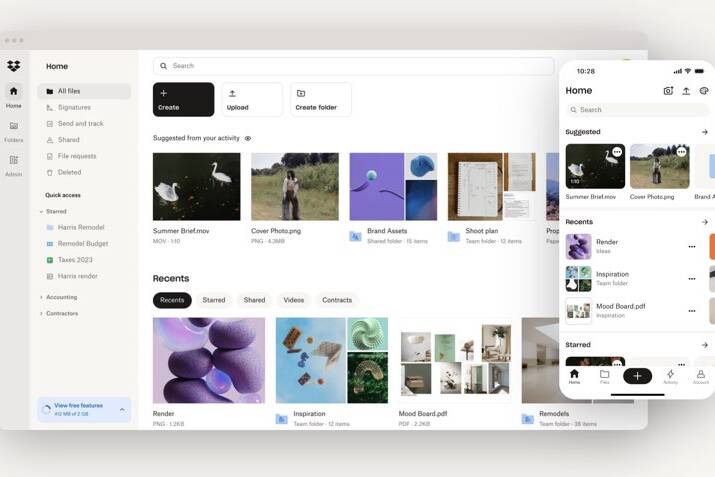Expand View free features panel chevron

[x=122, y=410]
